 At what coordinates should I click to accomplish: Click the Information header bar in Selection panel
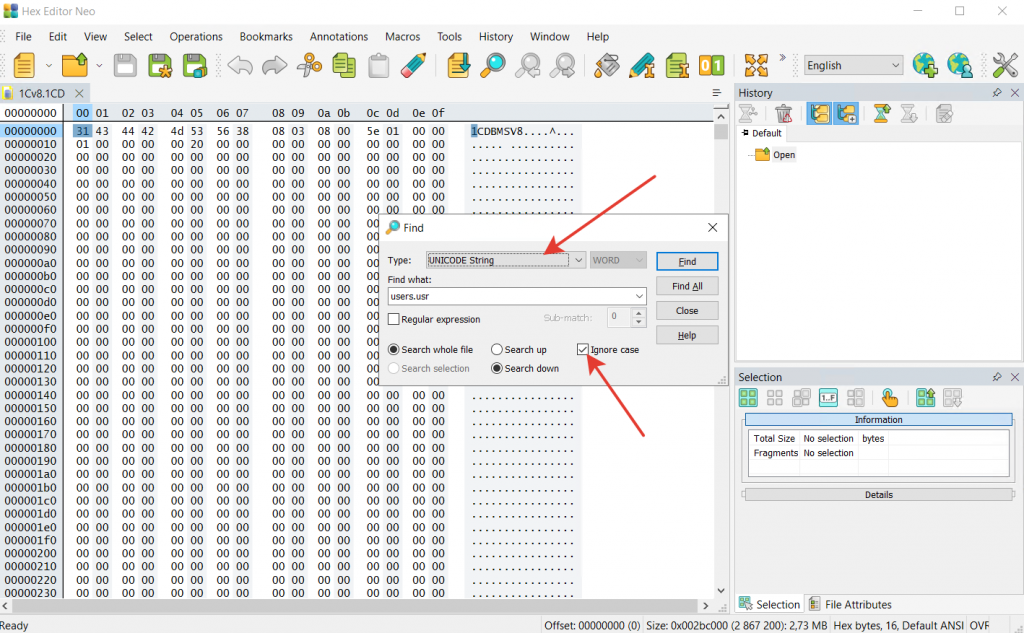pos(878,419)
